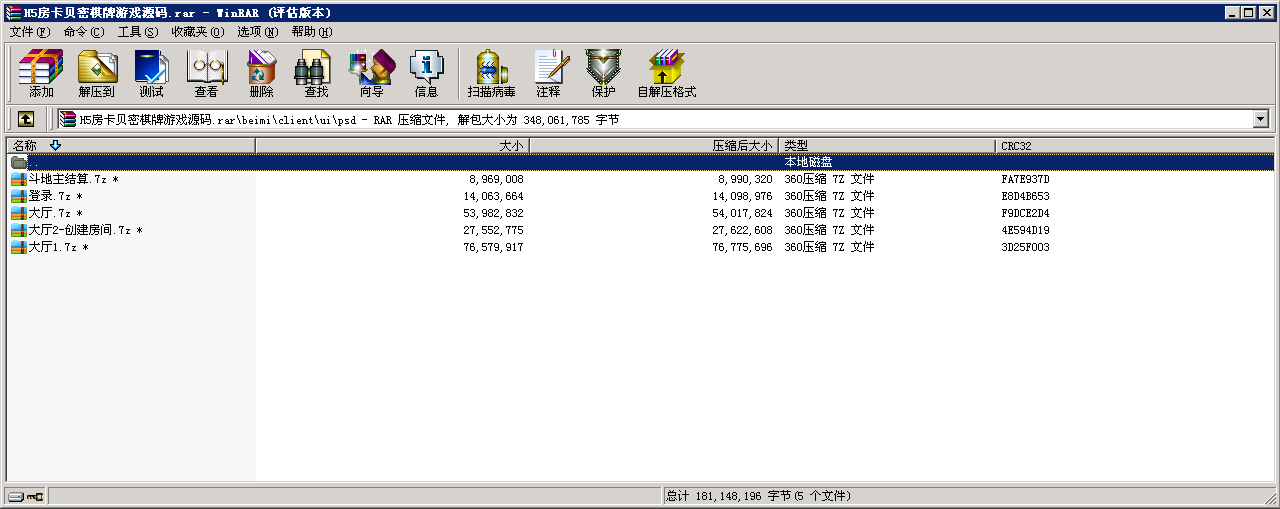The height and width of the screenshot is (509, 1280).
Task: Select the 斗地主结算.7z file
Action: [67, 180]
